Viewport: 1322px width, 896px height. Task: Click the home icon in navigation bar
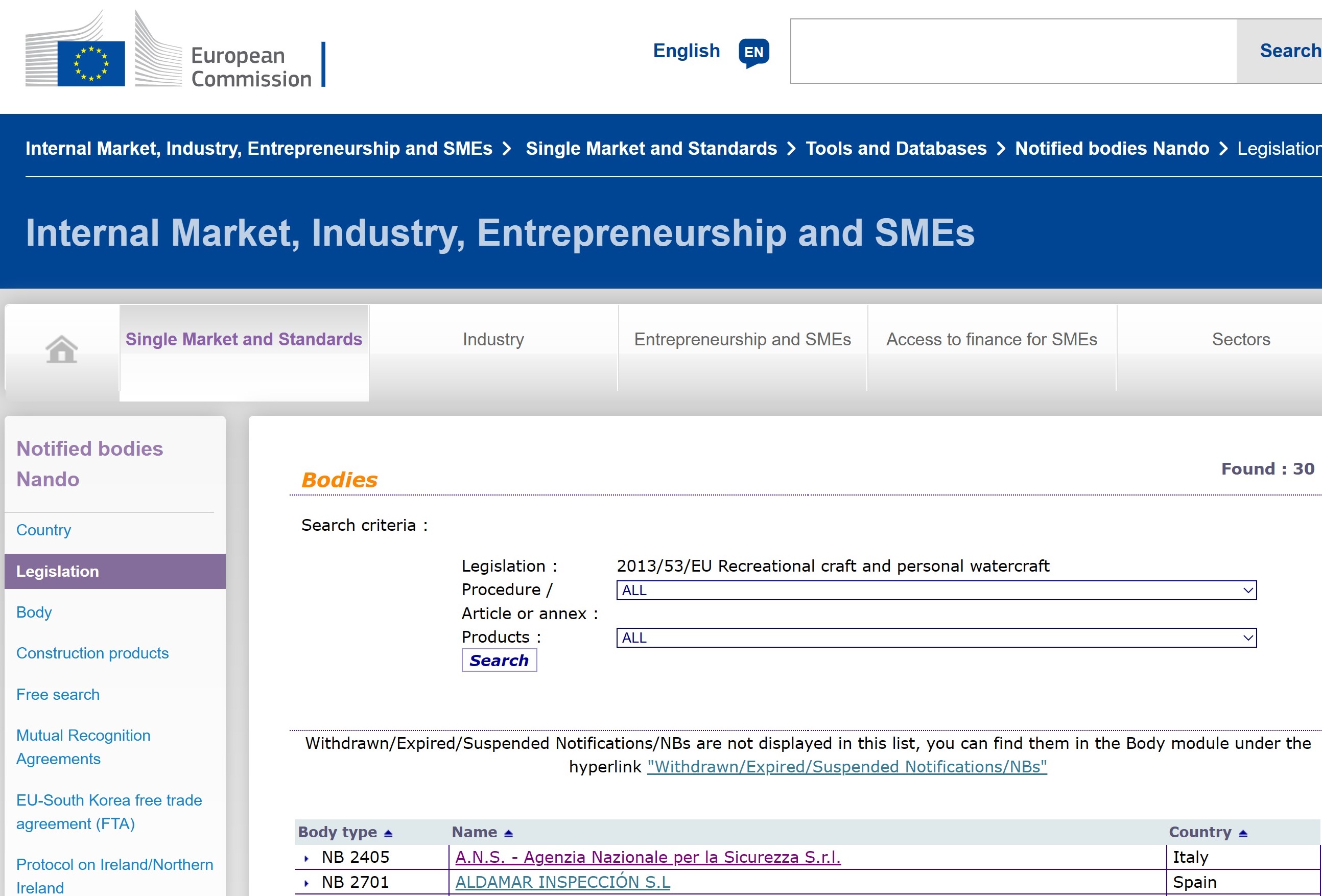[61, 349]
